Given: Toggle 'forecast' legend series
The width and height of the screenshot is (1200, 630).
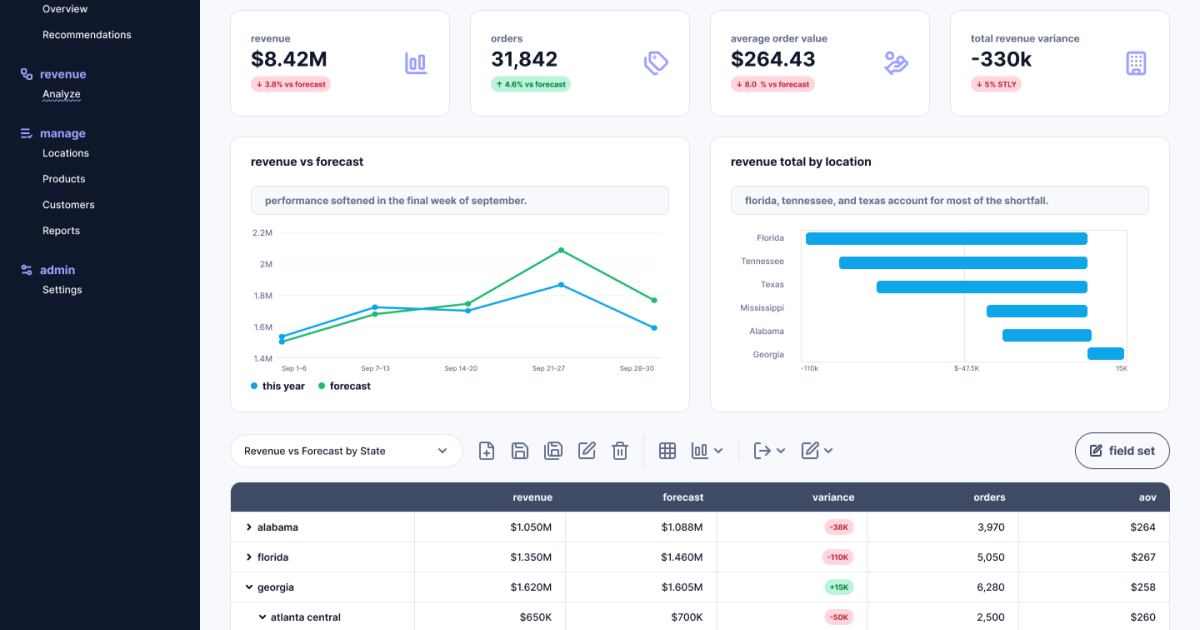Looking at the screenshot, I should (344, 386).
